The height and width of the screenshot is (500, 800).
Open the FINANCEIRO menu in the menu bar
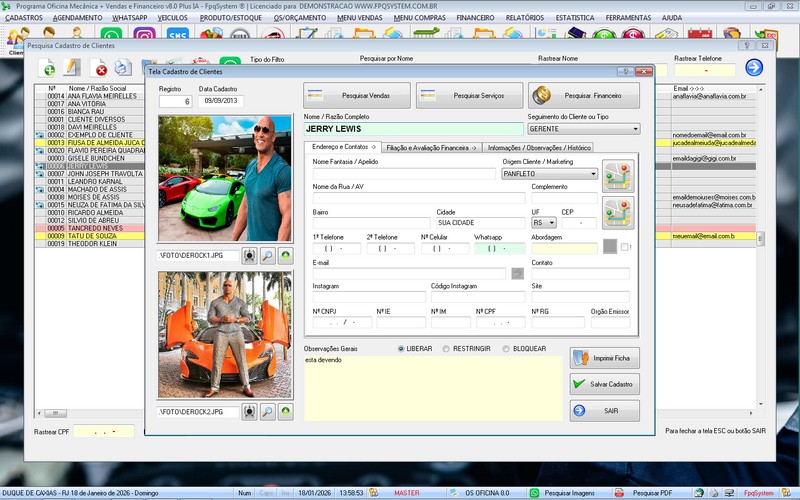coord(475,18)
